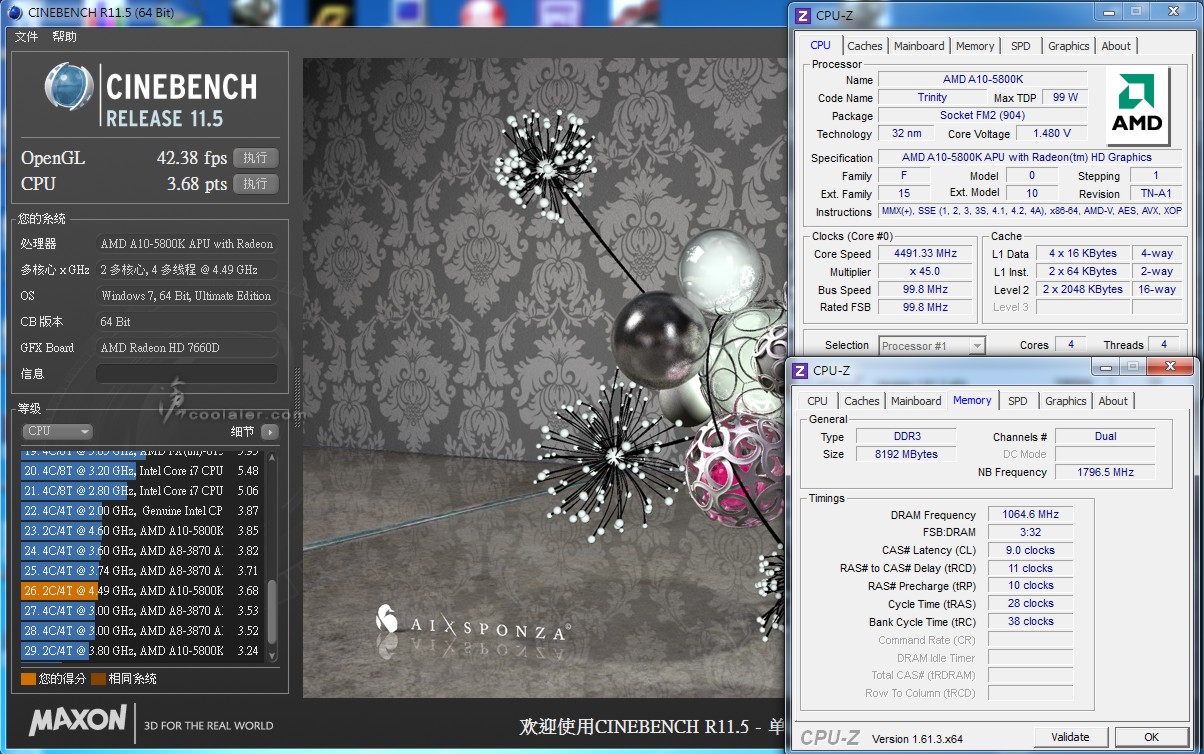The height and width of the screenshot is (754, 1204).
Task: Open the CPU ranking type dropdown
Action: pyautogui.click(x=57, y=431)
